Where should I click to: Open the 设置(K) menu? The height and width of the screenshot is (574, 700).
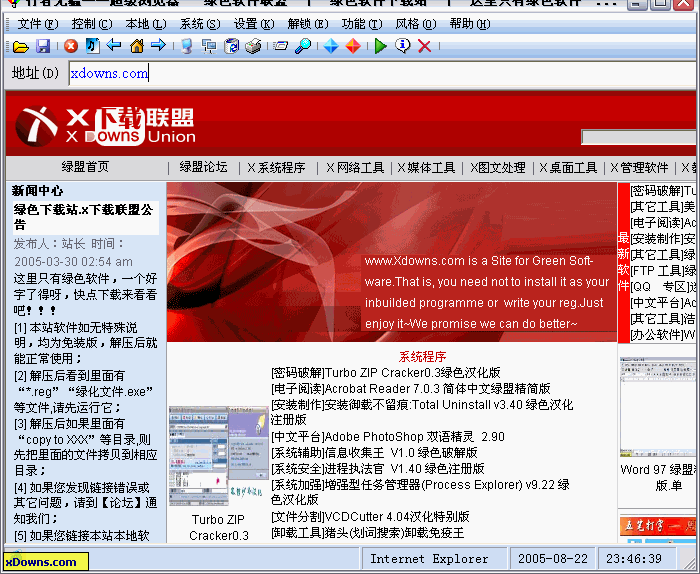254,24
